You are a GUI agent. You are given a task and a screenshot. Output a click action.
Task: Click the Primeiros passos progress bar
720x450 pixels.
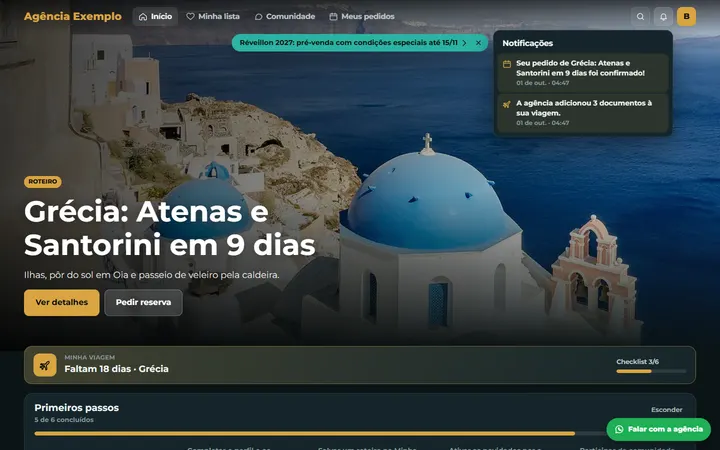tap(360, 433)
